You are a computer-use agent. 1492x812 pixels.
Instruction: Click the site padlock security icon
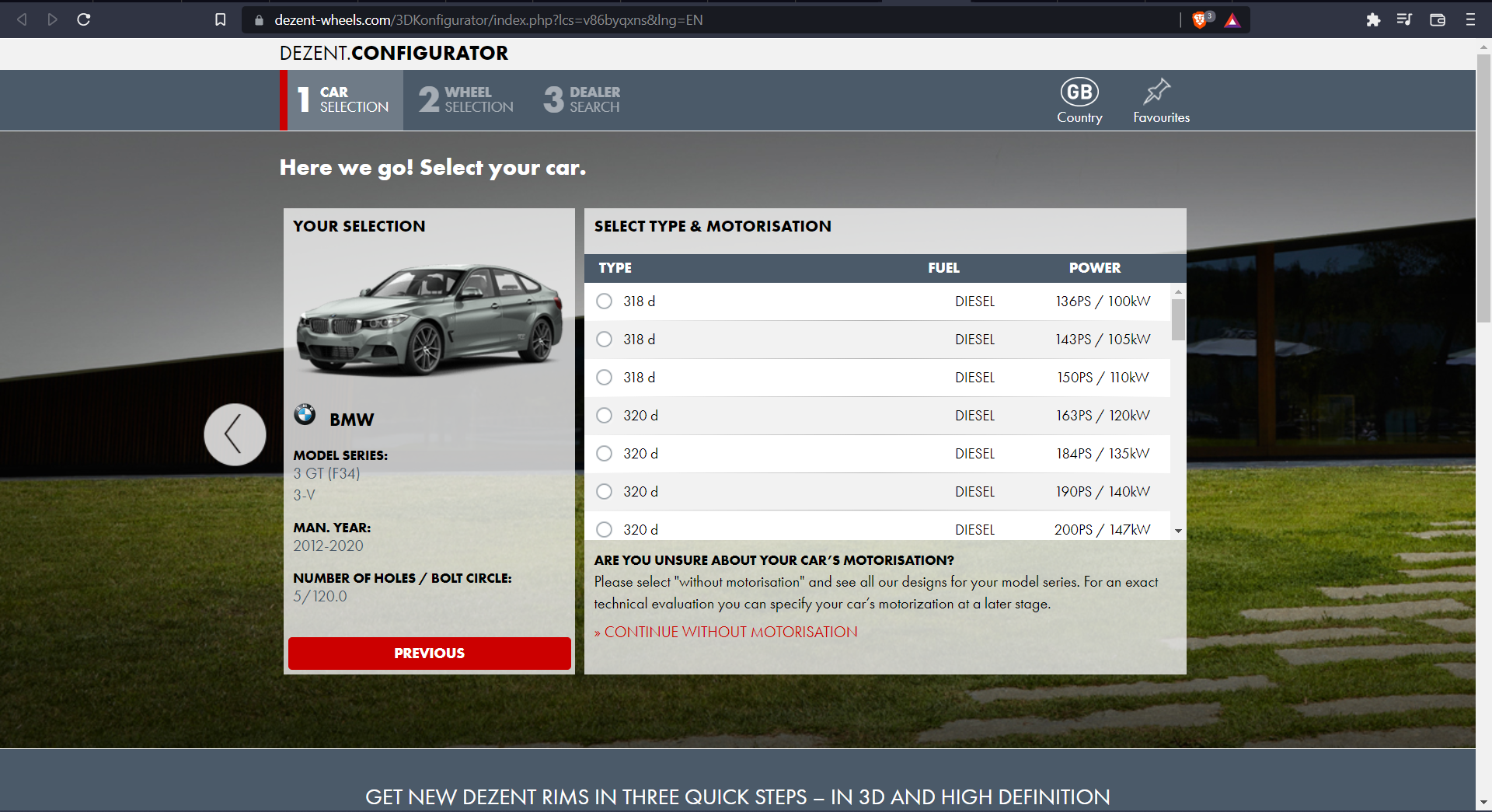coord(259,20)
